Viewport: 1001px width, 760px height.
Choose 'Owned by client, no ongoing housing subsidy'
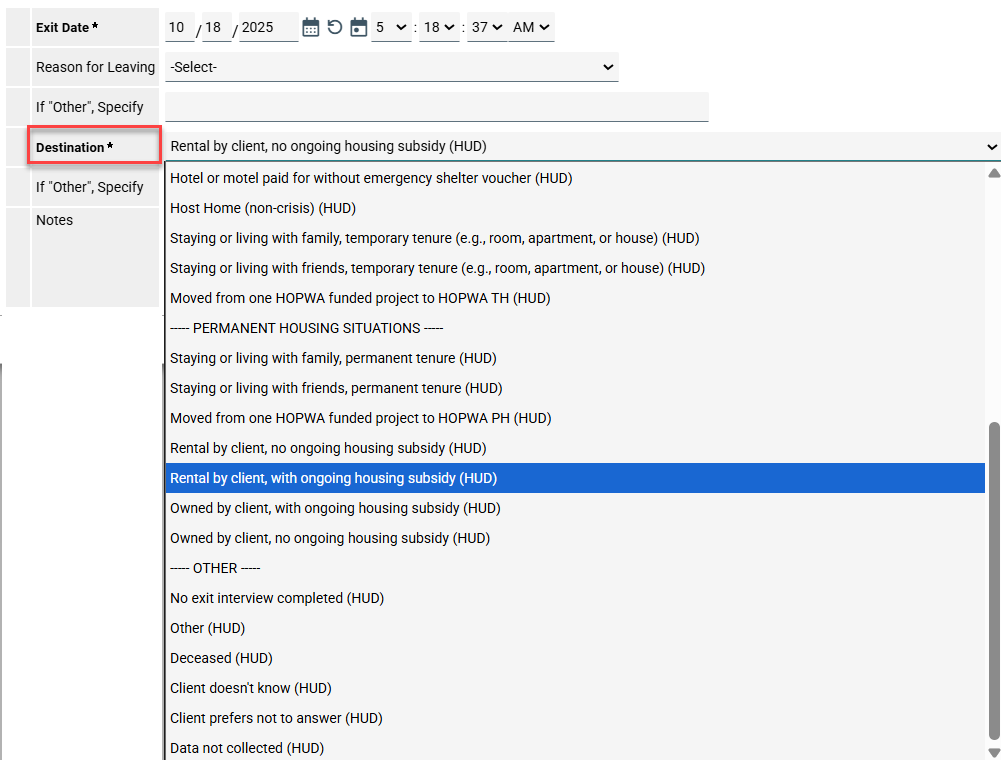(x=330, y=538)
